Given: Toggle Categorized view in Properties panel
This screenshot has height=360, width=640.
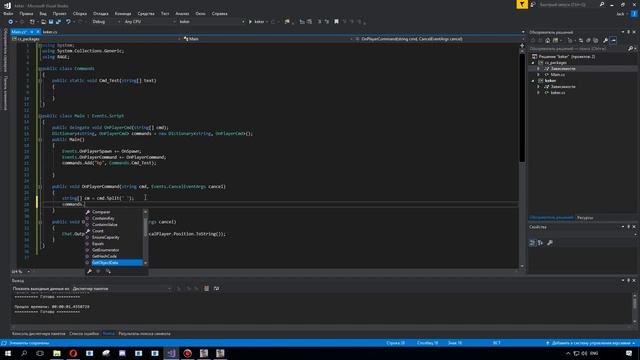Looking at the screenshot, I should coord(532,243).
